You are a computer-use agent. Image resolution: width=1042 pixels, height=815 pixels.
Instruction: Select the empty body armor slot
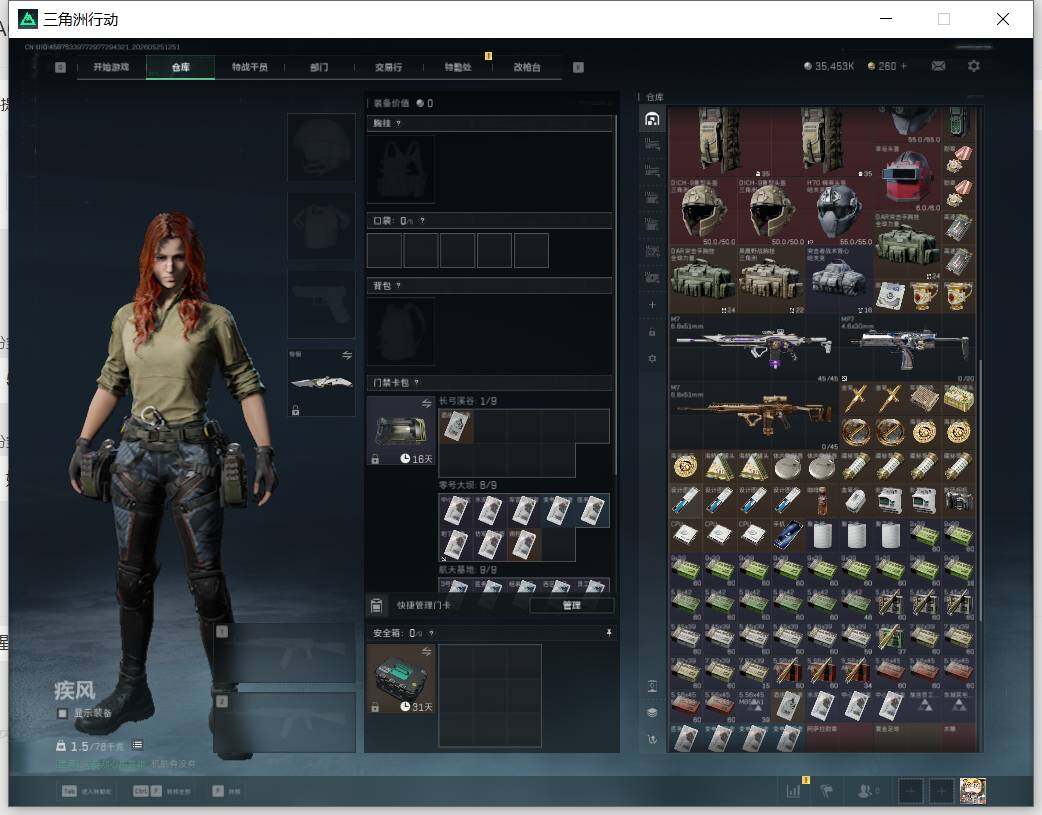[x=321, y=226]
